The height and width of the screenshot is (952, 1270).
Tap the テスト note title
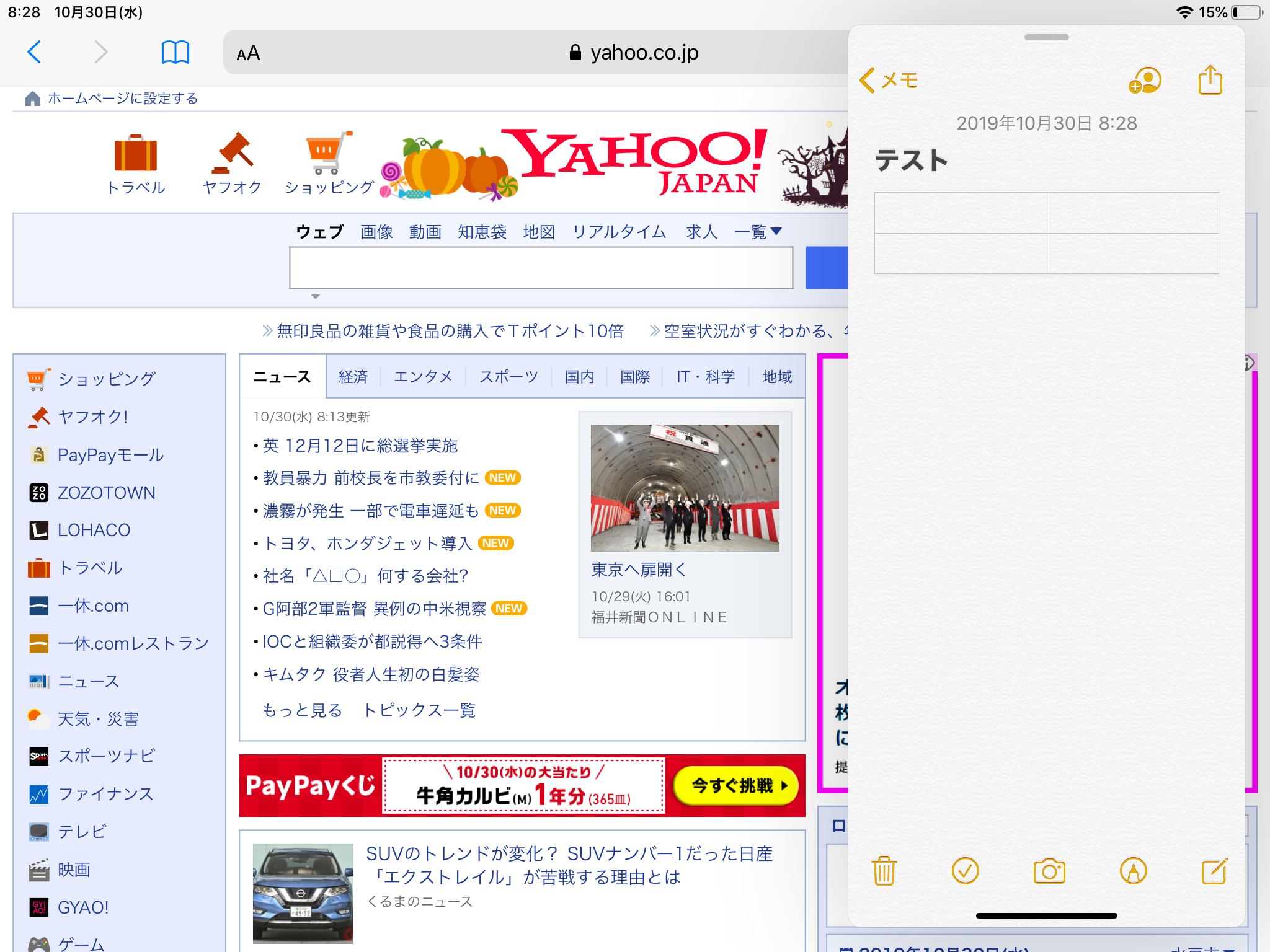pyautogui.click(x=911, y=161)
